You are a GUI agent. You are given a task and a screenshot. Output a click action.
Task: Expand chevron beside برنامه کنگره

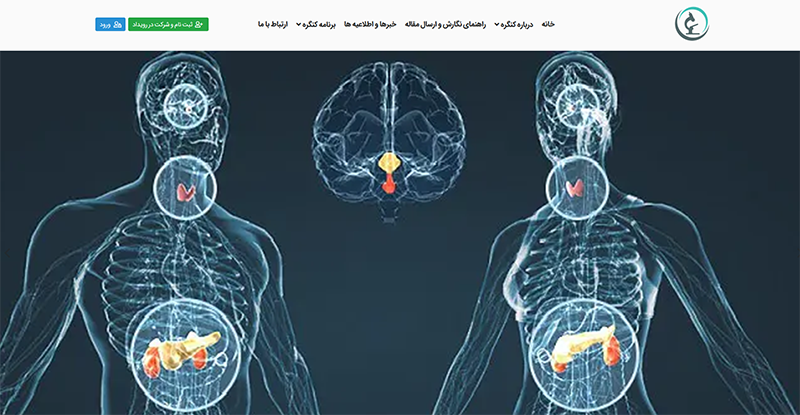pos(299,25)
